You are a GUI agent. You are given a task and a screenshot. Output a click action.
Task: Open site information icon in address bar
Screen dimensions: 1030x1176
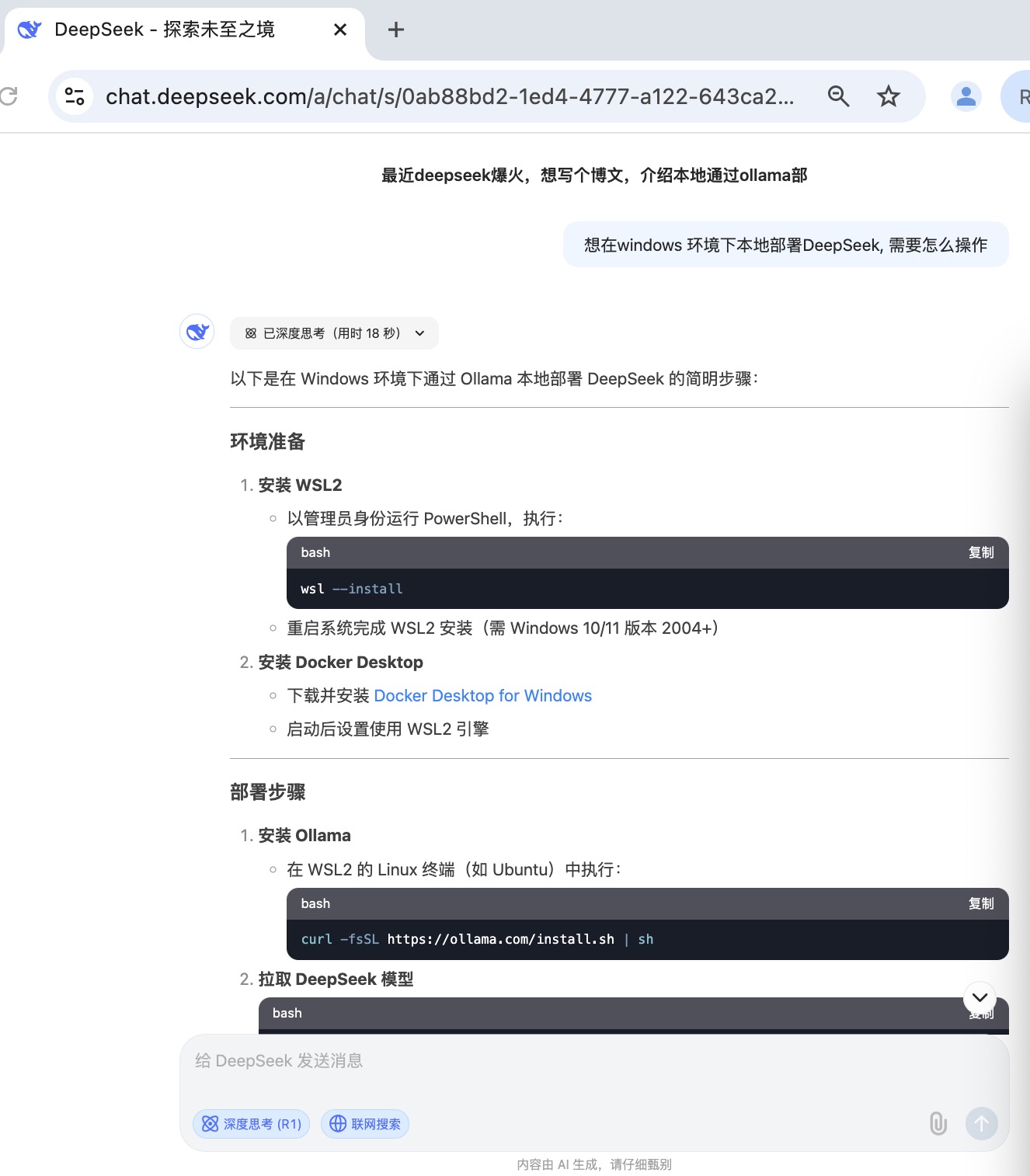tap(75, 96)
